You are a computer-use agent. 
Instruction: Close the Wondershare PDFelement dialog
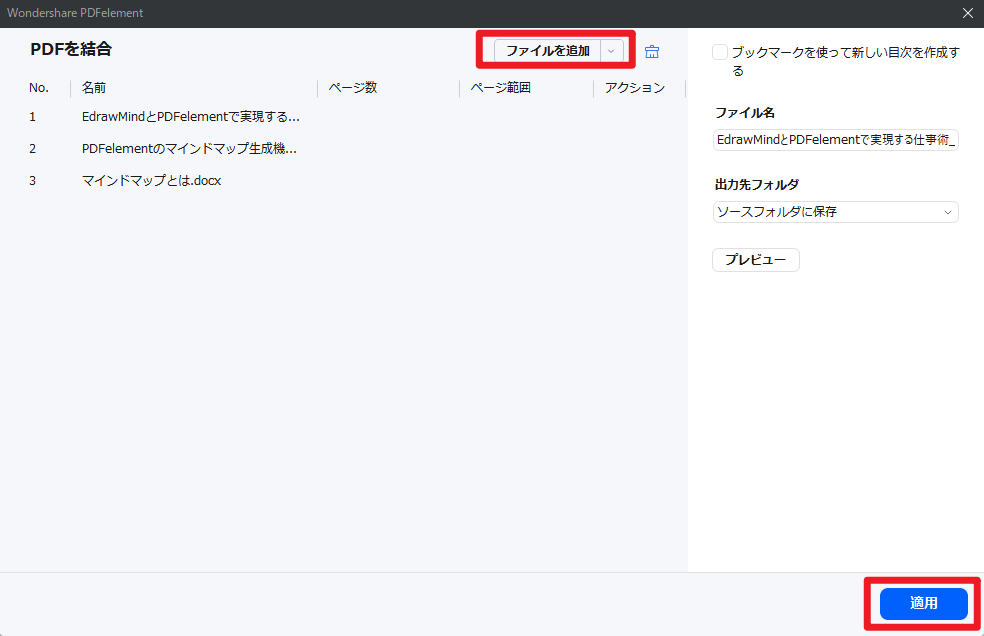point(967,13)
